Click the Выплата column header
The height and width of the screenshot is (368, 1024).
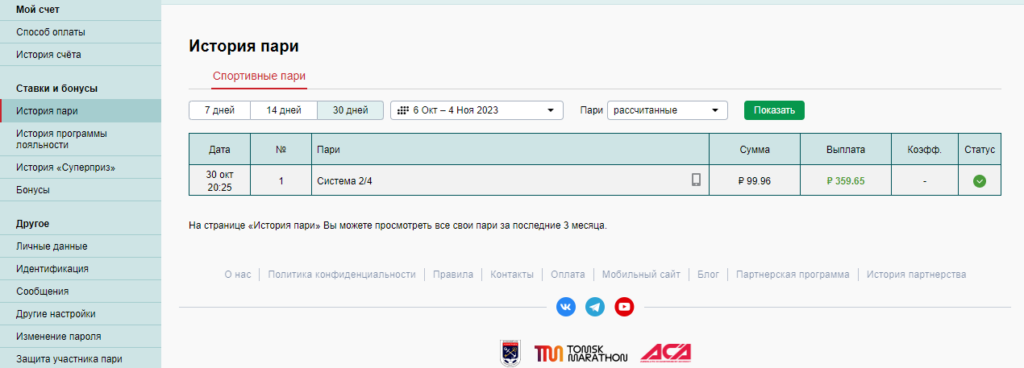tap(846, 149)
